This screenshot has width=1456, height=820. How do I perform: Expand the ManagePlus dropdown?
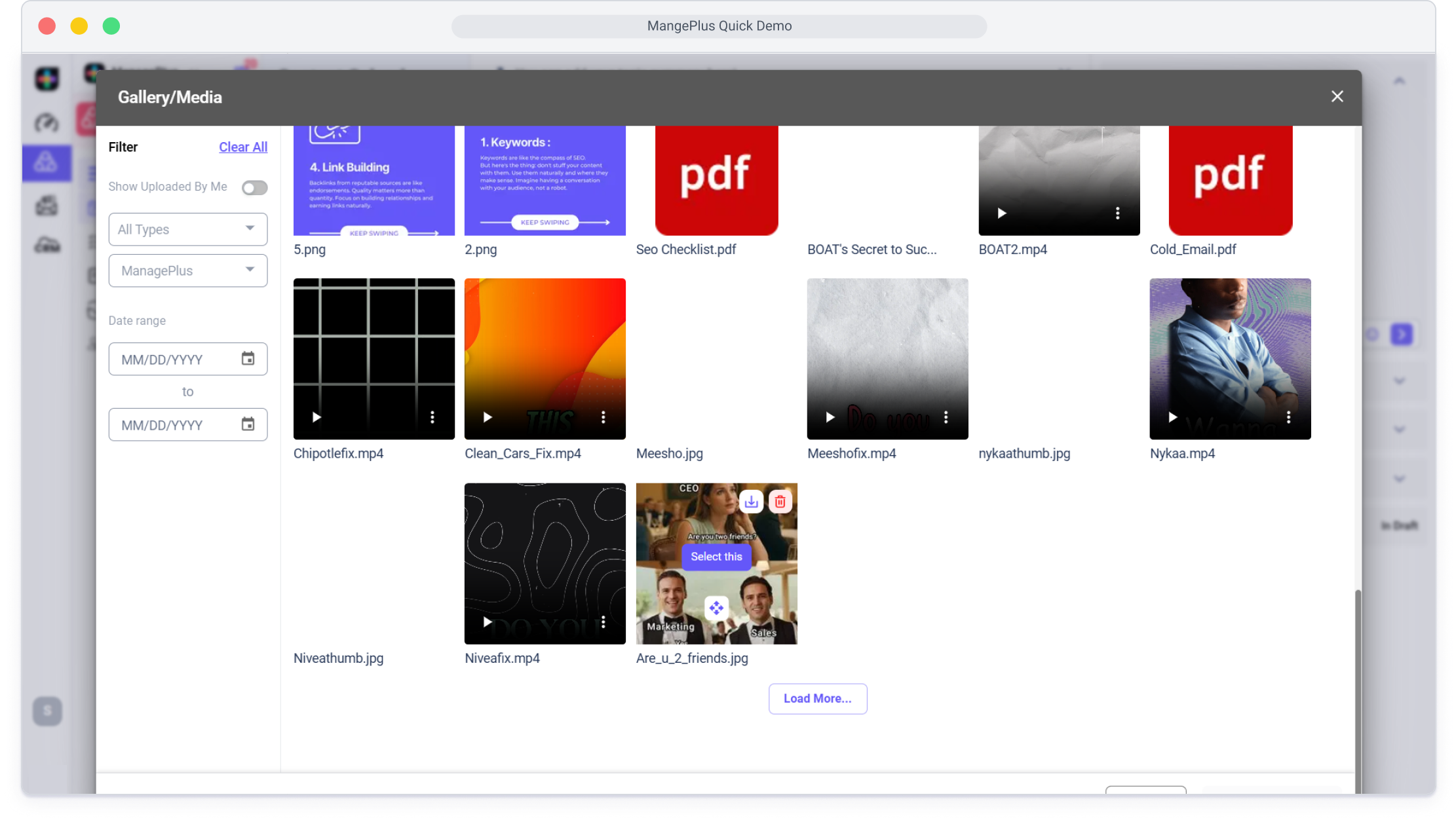(187, 270)
